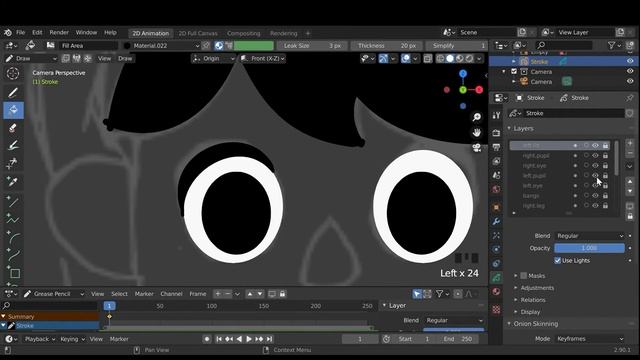Select the Cutter tool
This screenshot has height=360, width=640.
pyautogui.click(x=13, y=163)
